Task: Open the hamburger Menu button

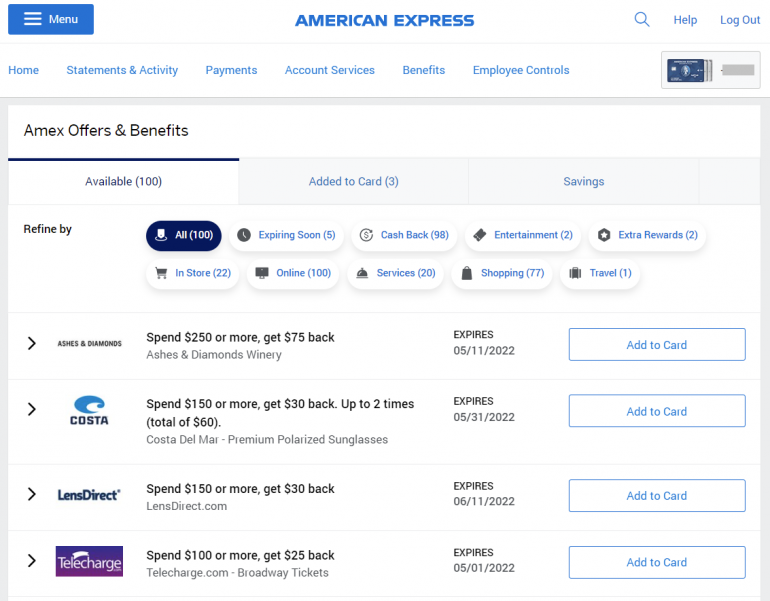Action: point(51,19)
